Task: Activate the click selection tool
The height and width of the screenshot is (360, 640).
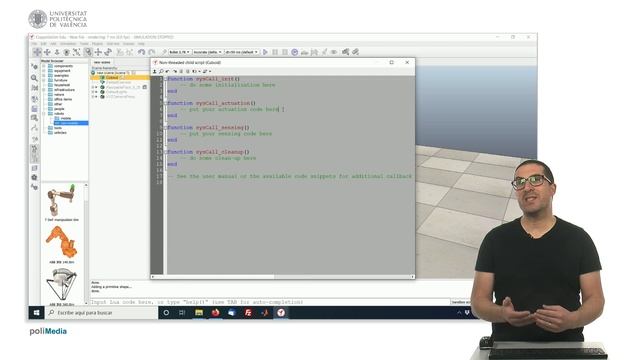Action: click(88, 52)
